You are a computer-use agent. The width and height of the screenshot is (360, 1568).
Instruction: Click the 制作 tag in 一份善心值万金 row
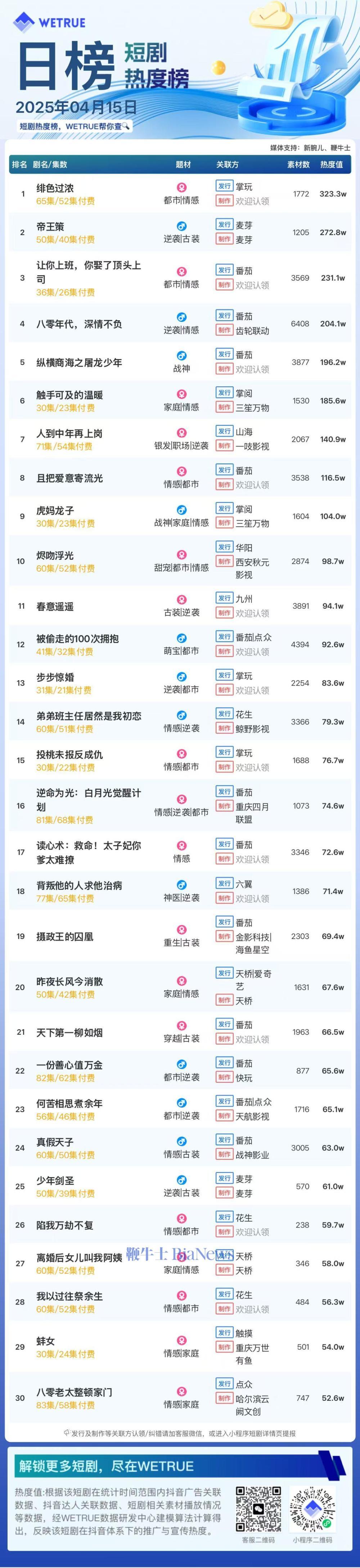(x=224, y=1078)
